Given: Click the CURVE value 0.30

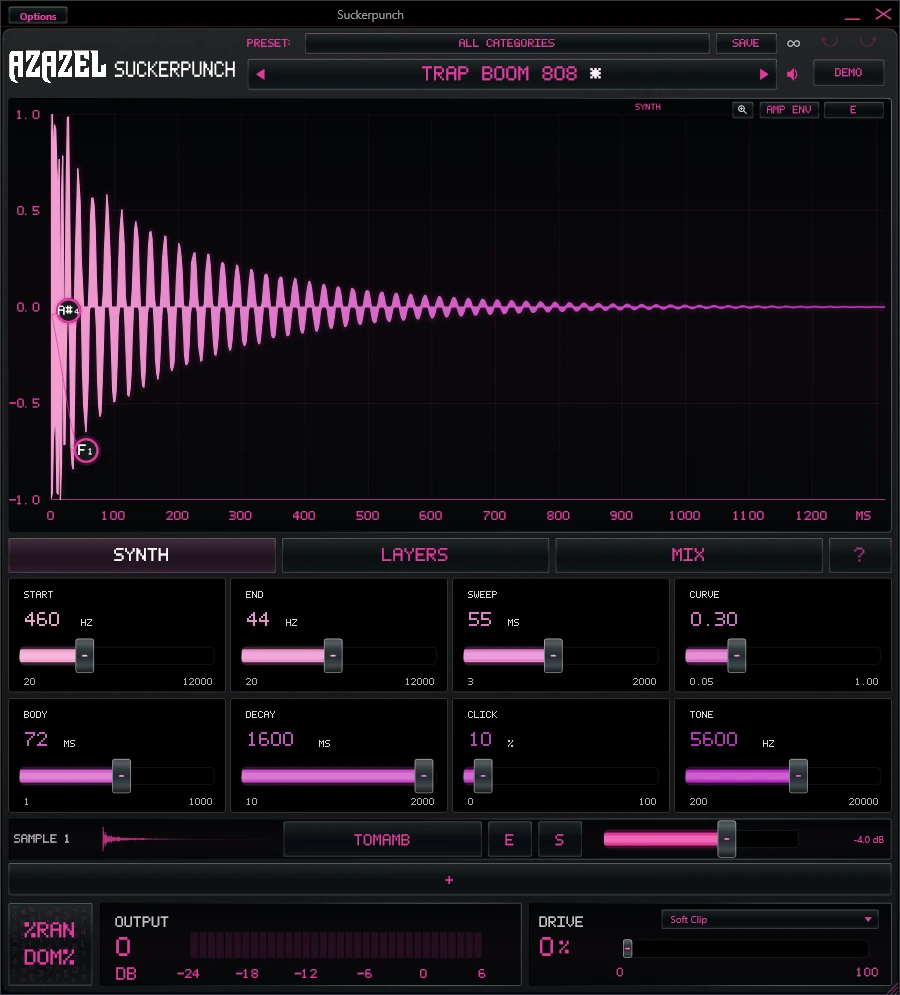Looking at the screenshot, I should point(713,619).
